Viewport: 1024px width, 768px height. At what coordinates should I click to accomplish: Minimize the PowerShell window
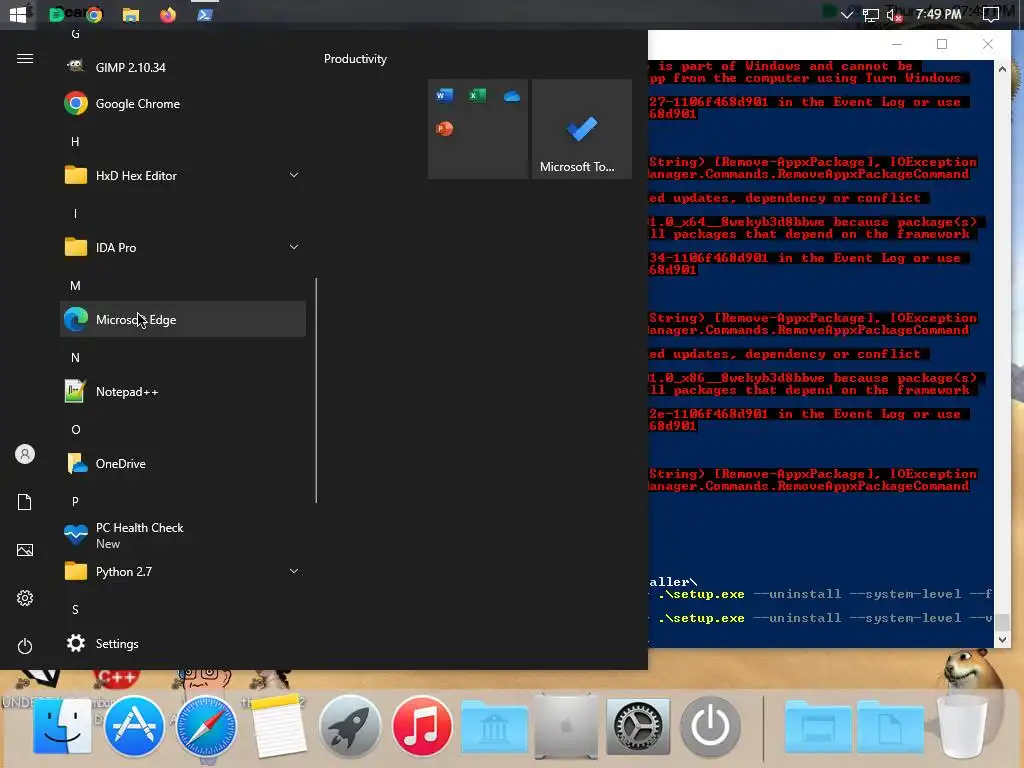click(x=897, y=44)
